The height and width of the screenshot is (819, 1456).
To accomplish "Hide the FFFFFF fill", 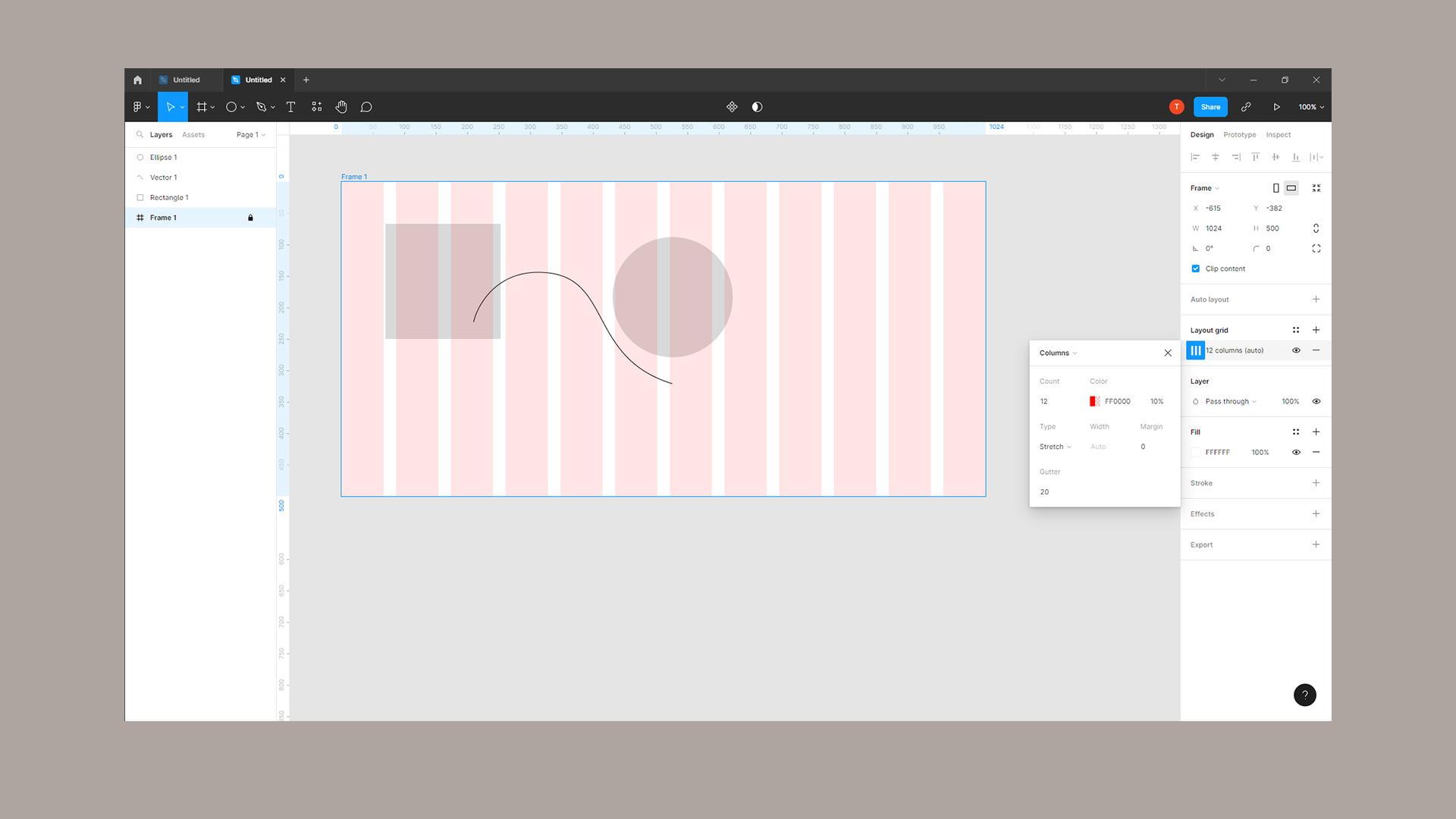I will point(1296,452).
